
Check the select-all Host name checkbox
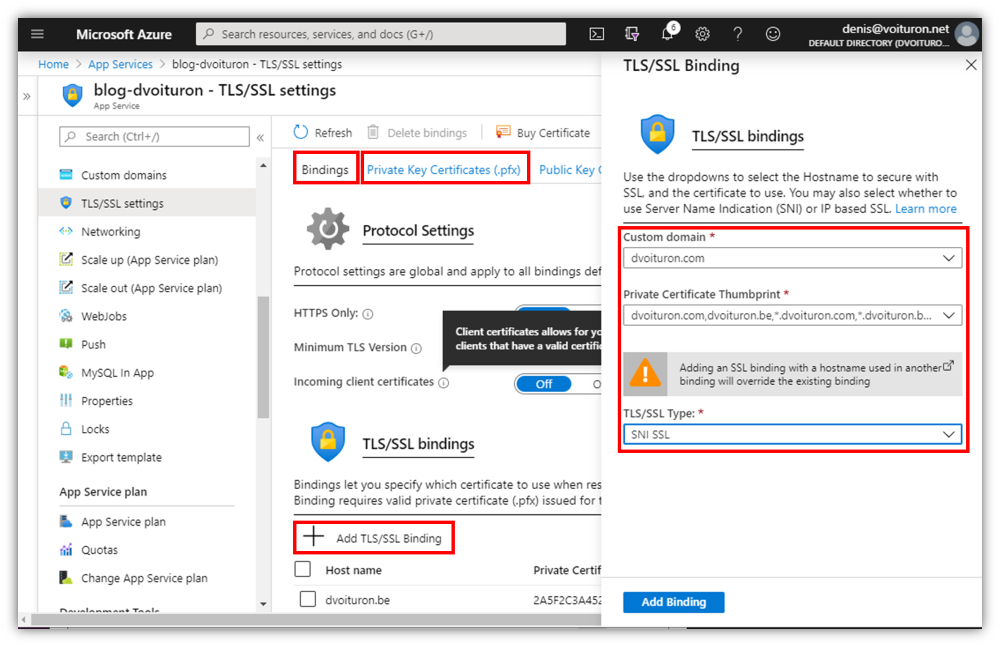(x=302, y=569)
